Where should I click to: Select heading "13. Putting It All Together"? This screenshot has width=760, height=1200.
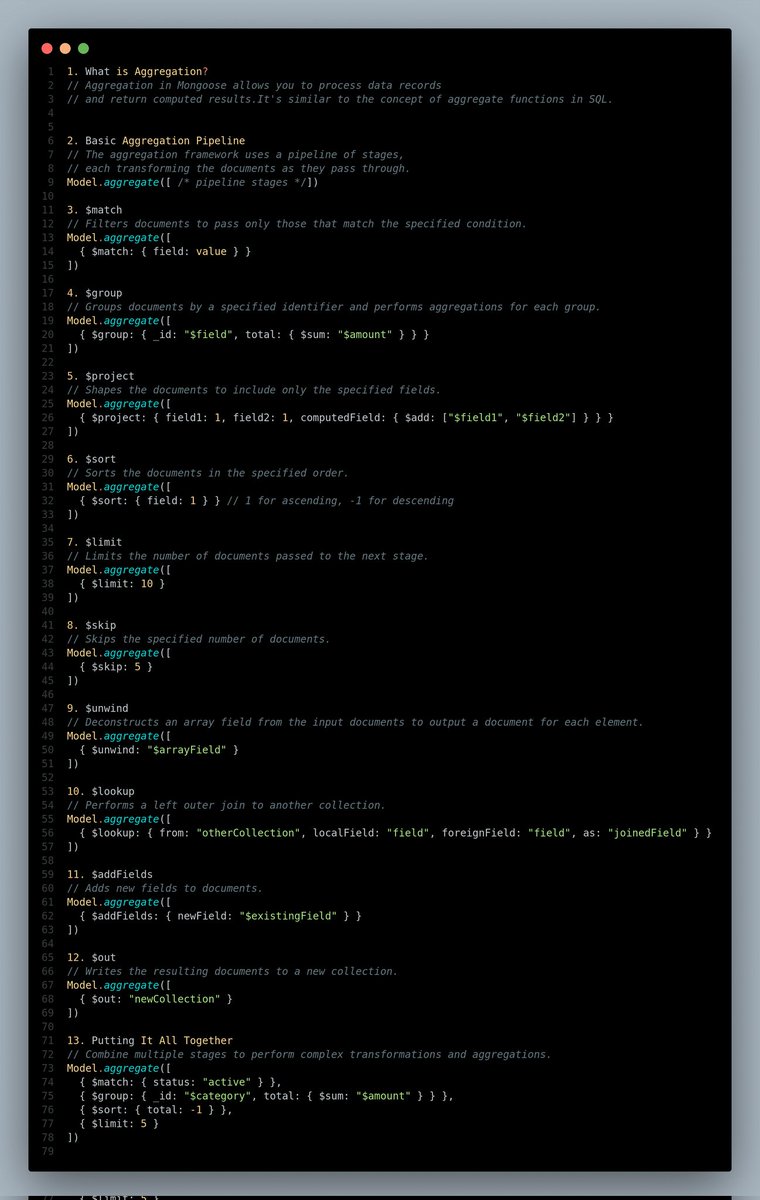point(150,1040)
